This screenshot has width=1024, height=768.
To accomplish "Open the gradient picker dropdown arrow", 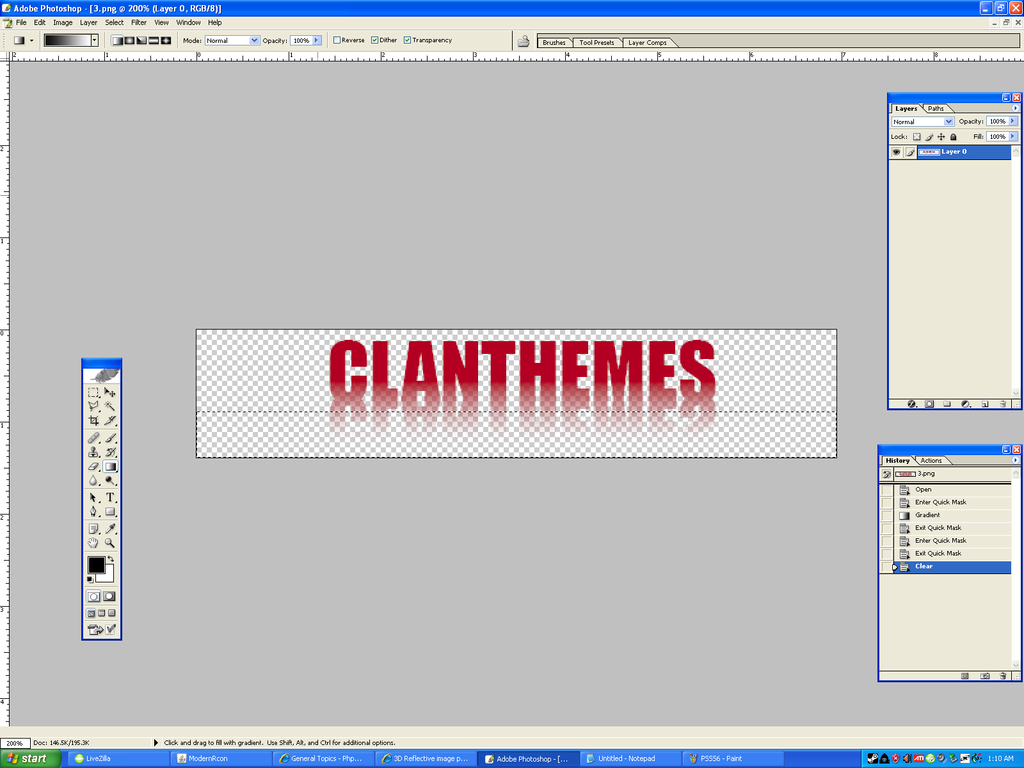I will [x=95, y=40].
